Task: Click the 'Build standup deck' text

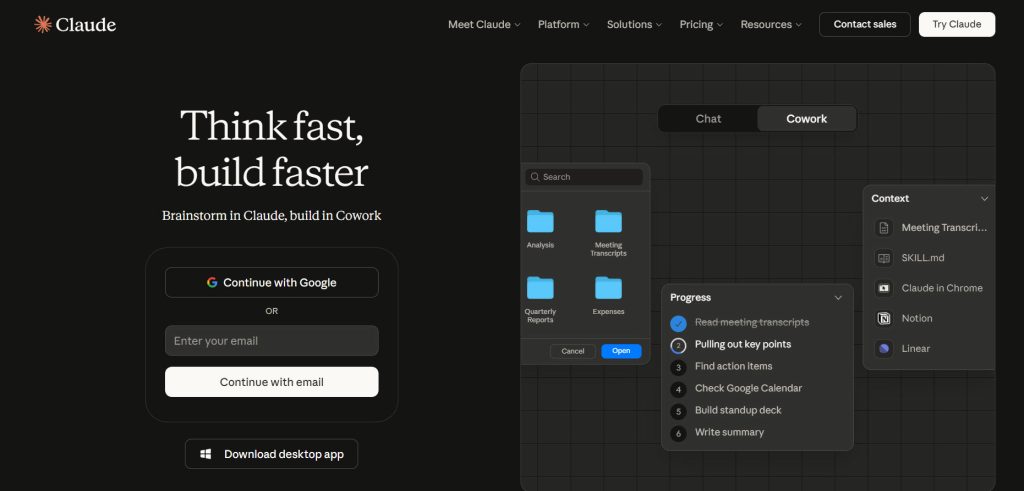Action: tap(738, 410)
